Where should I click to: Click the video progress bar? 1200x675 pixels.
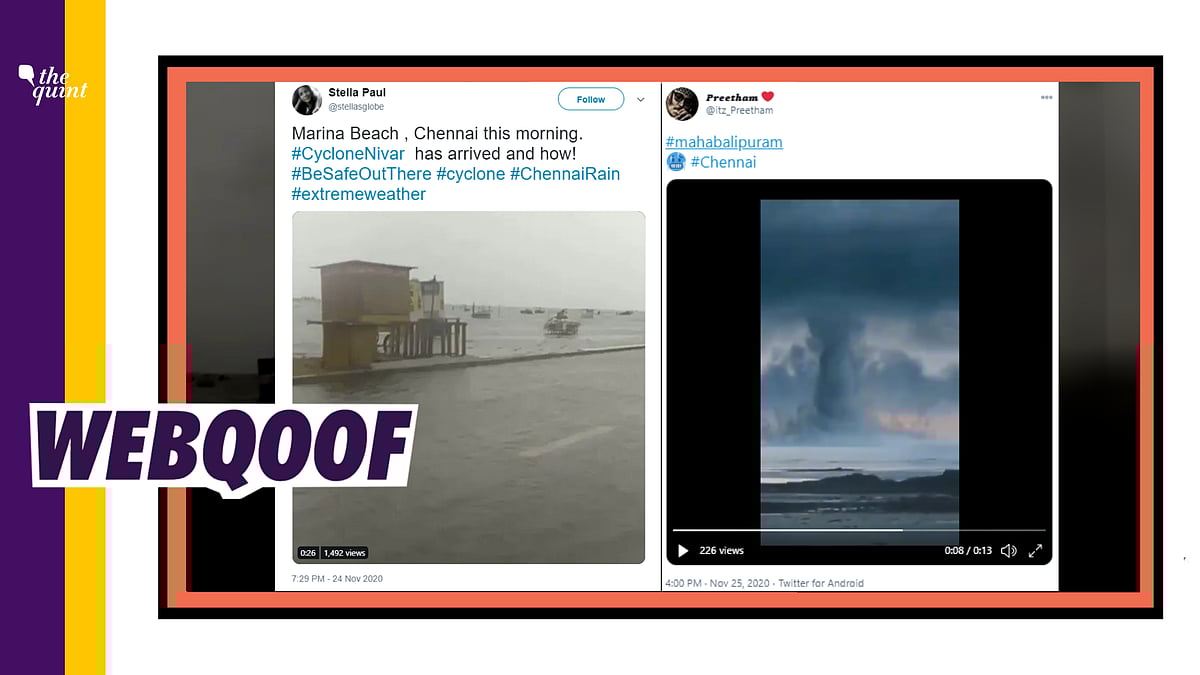(x=859, y=530)
